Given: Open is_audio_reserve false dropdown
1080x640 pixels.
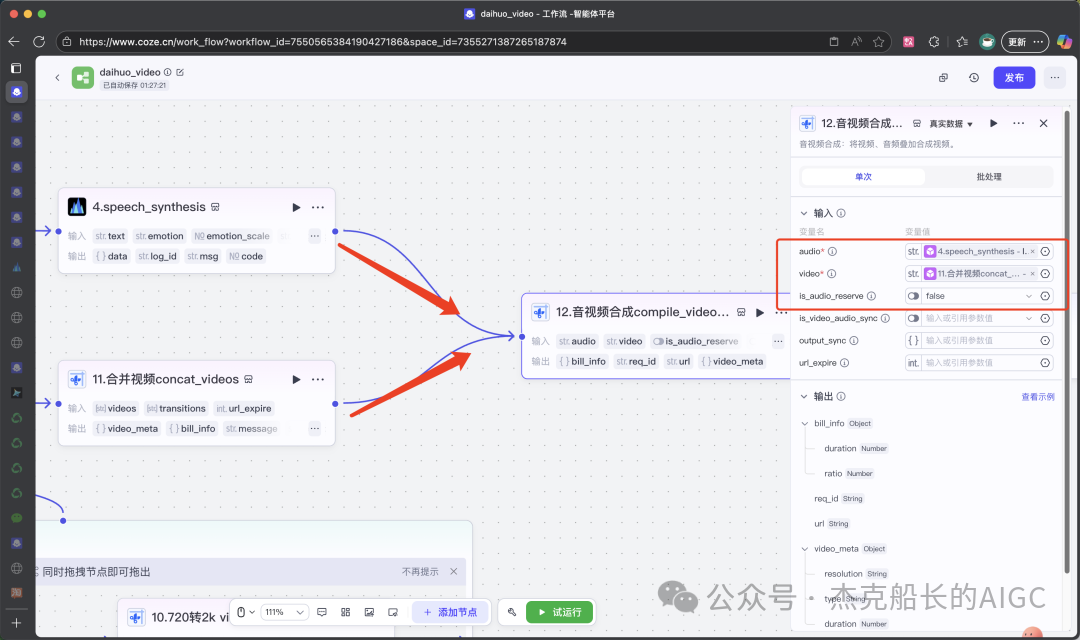Looking at the screenshot, I should (979, 296).
